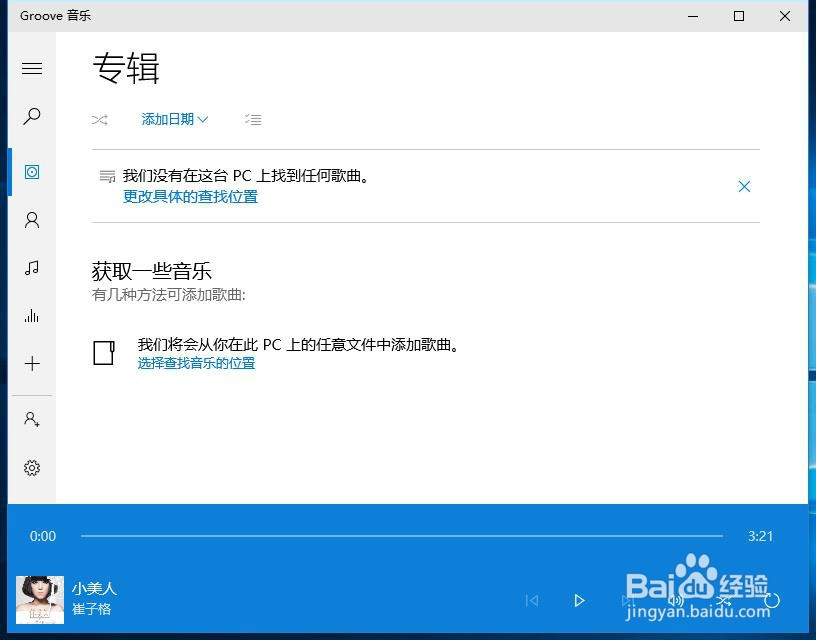The image size is (816, 640).
Task: Skip to the next track
Action: 627,600
